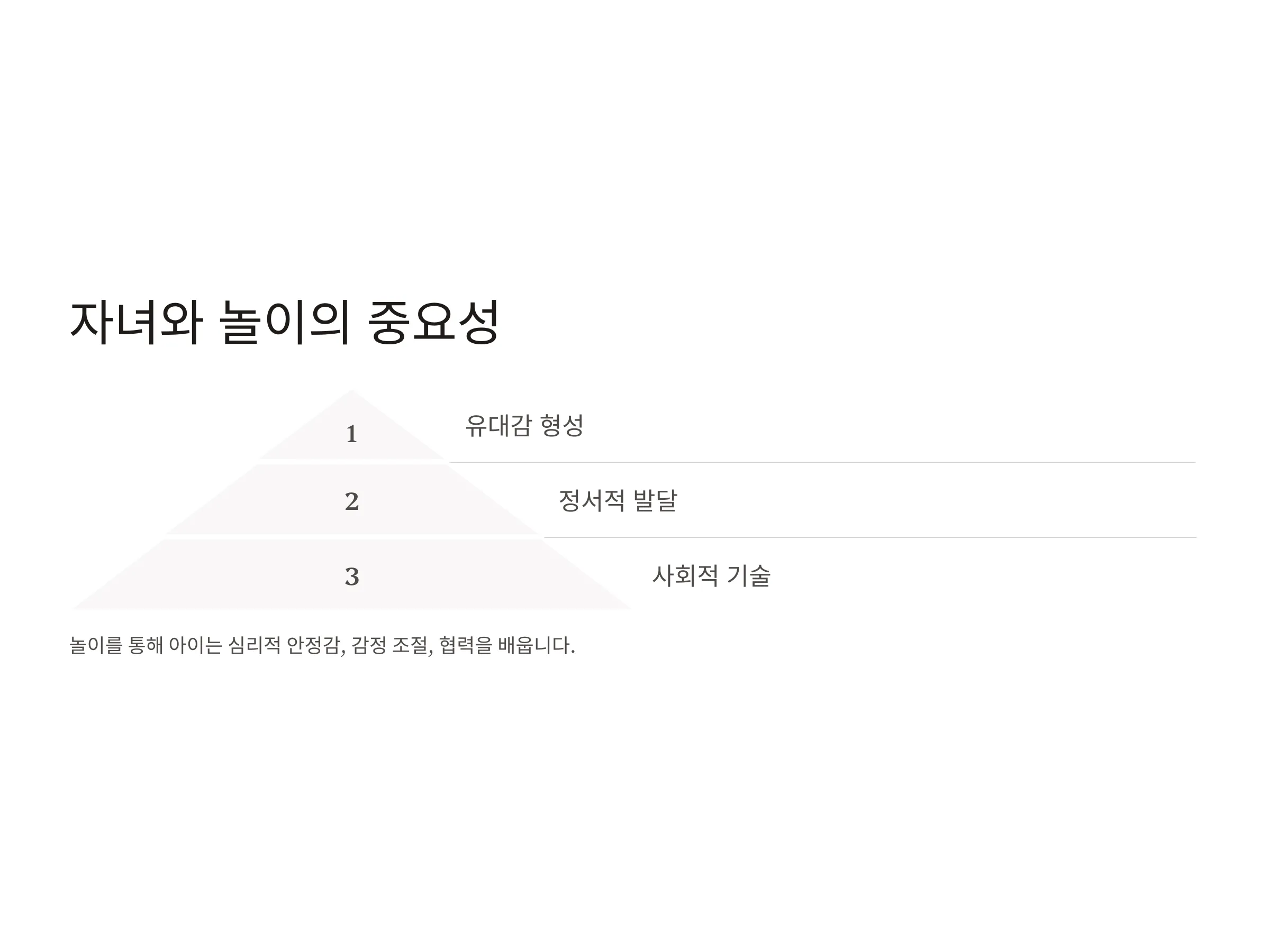The width and height of the screenshot is (1270, 952).
Task: Click the top pyramid tier numbered 1
Action: (x=351, y=425)
